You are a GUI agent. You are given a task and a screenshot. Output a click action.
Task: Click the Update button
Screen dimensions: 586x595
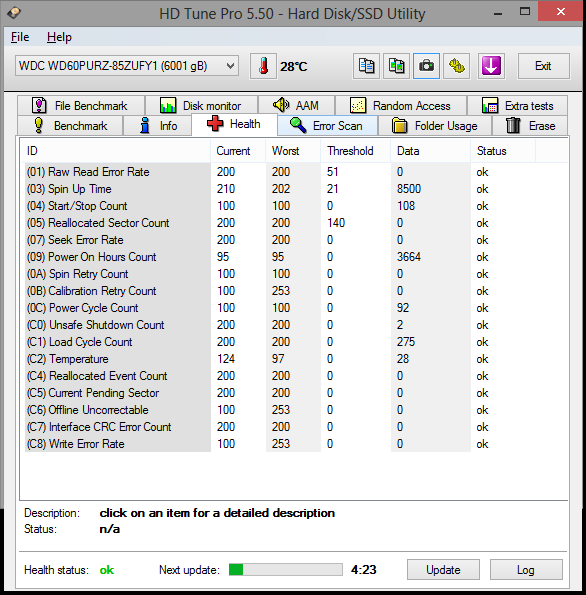[x=443, y=570]
